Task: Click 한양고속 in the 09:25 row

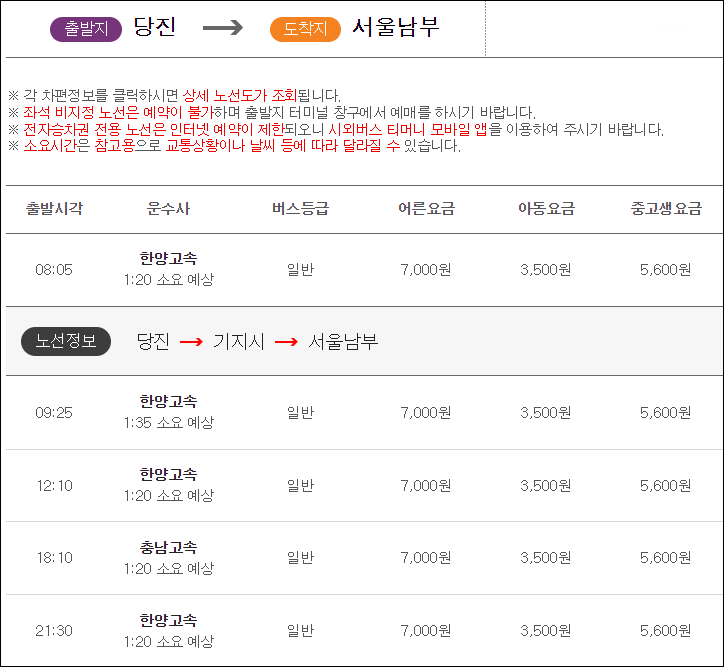Action: tap(169, 402)
